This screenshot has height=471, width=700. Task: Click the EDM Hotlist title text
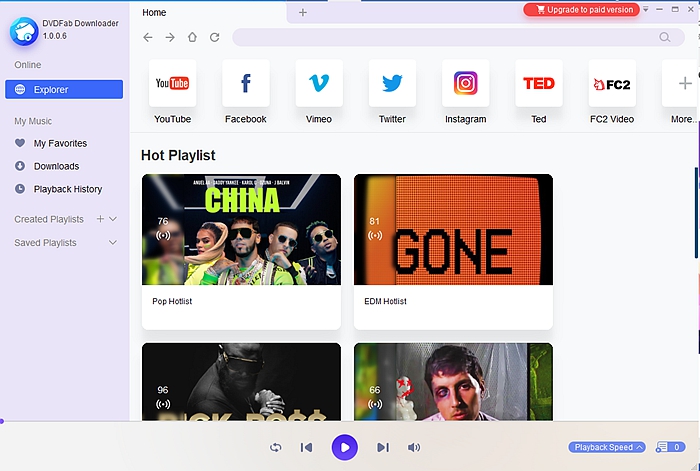pos(385,301)
